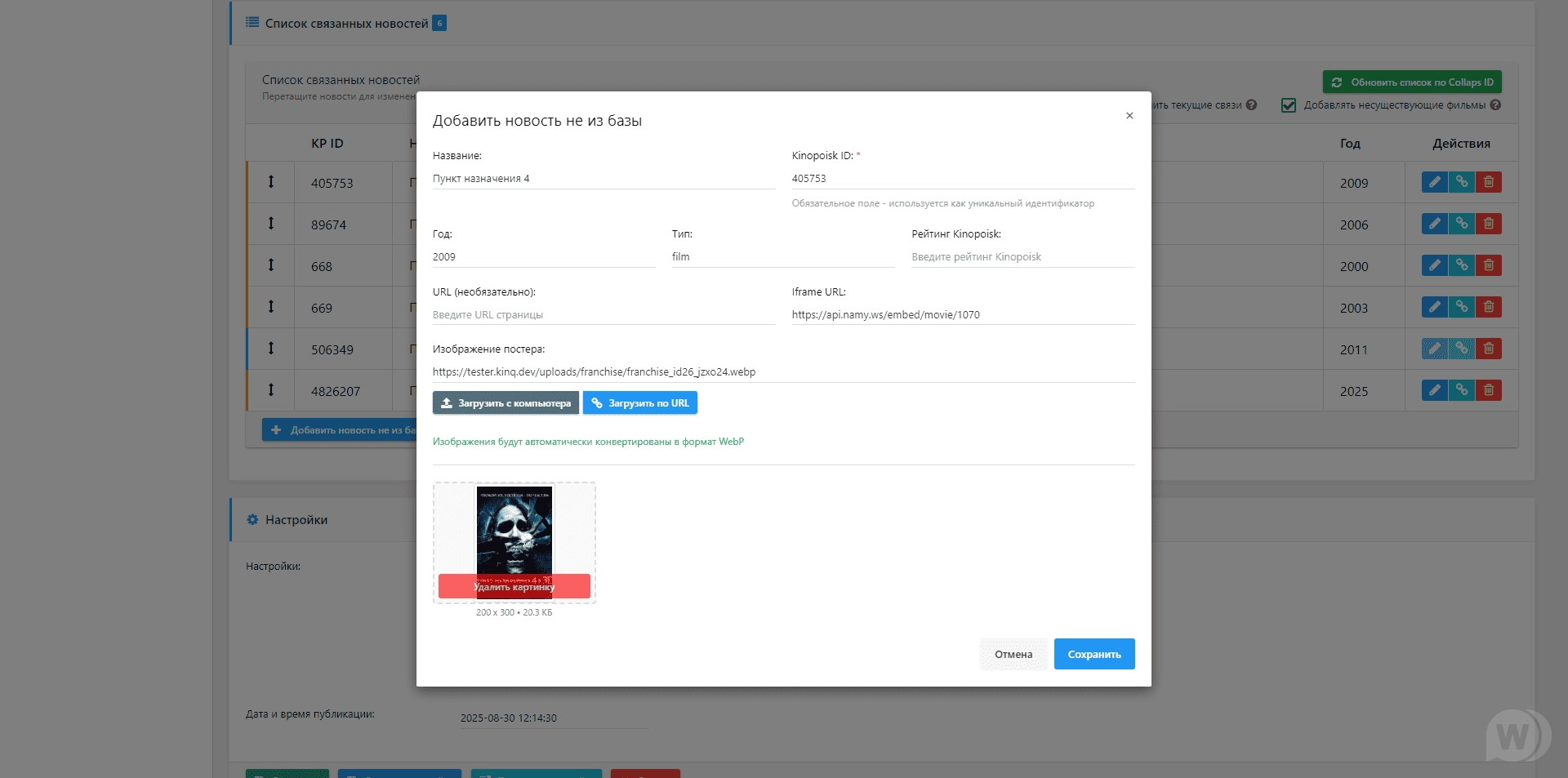The height and width of the screenshot is (778, 1568).
Task: Click 'Загрузить с компьютера' upload button
Action: click(506, 403)
